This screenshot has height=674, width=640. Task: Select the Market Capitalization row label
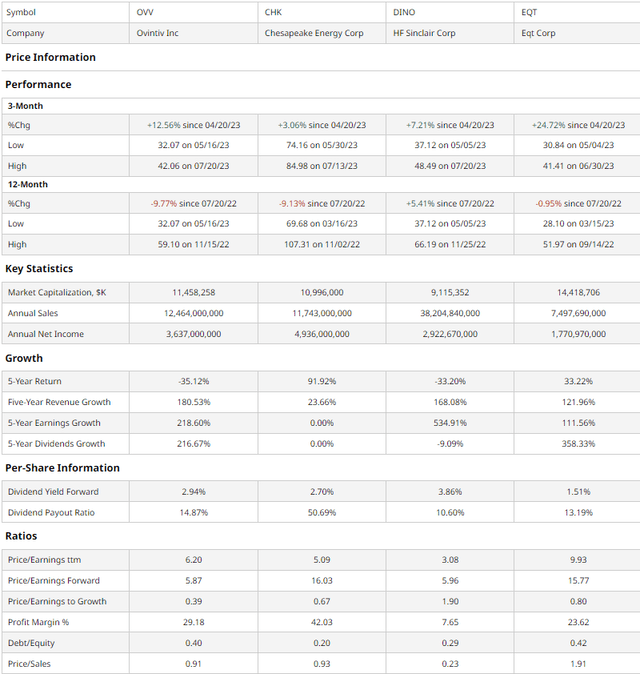click(x=57, y=292)
